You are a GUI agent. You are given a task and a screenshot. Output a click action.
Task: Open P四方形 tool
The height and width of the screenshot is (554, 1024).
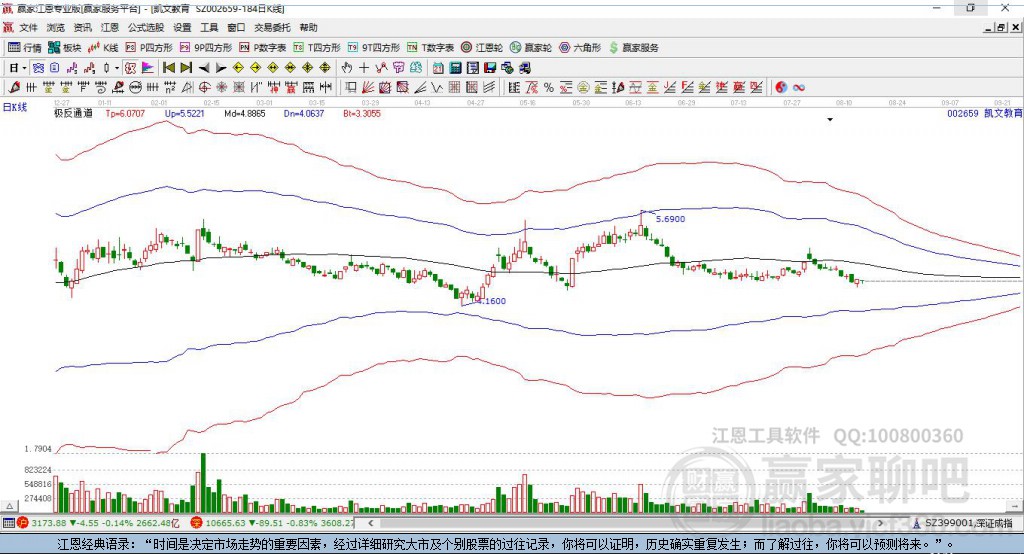pyautogui.click(x=149, y=48)
